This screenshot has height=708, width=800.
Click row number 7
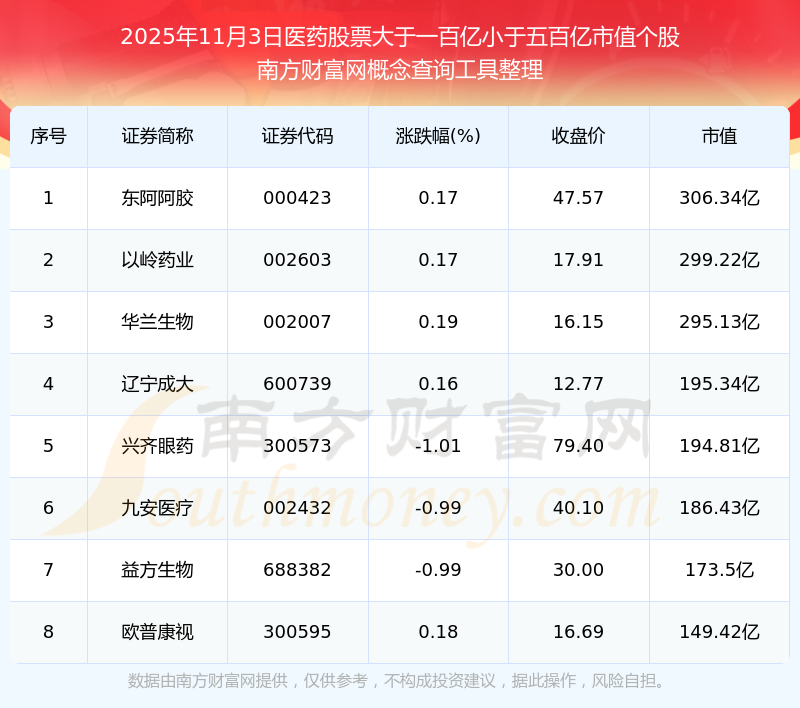(48, 570)
